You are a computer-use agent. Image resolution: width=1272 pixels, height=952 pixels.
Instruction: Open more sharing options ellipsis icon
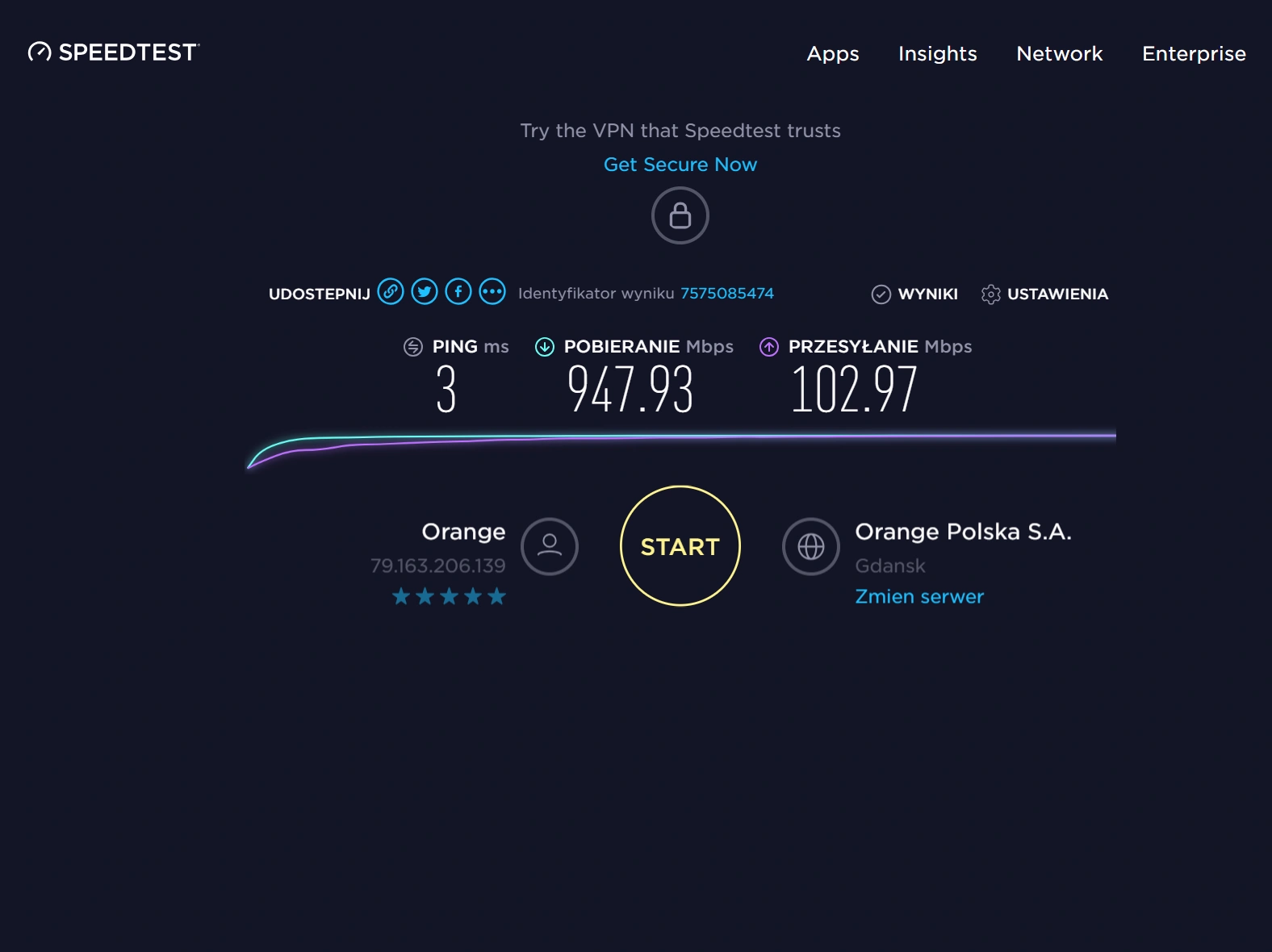pyautogui.click(x=492, y=291)
